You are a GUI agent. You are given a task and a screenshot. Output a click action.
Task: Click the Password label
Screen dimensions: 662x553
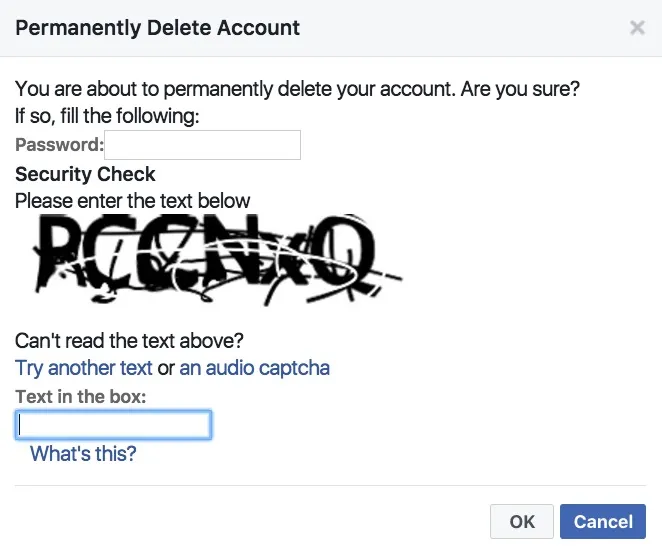coord(59,145)
